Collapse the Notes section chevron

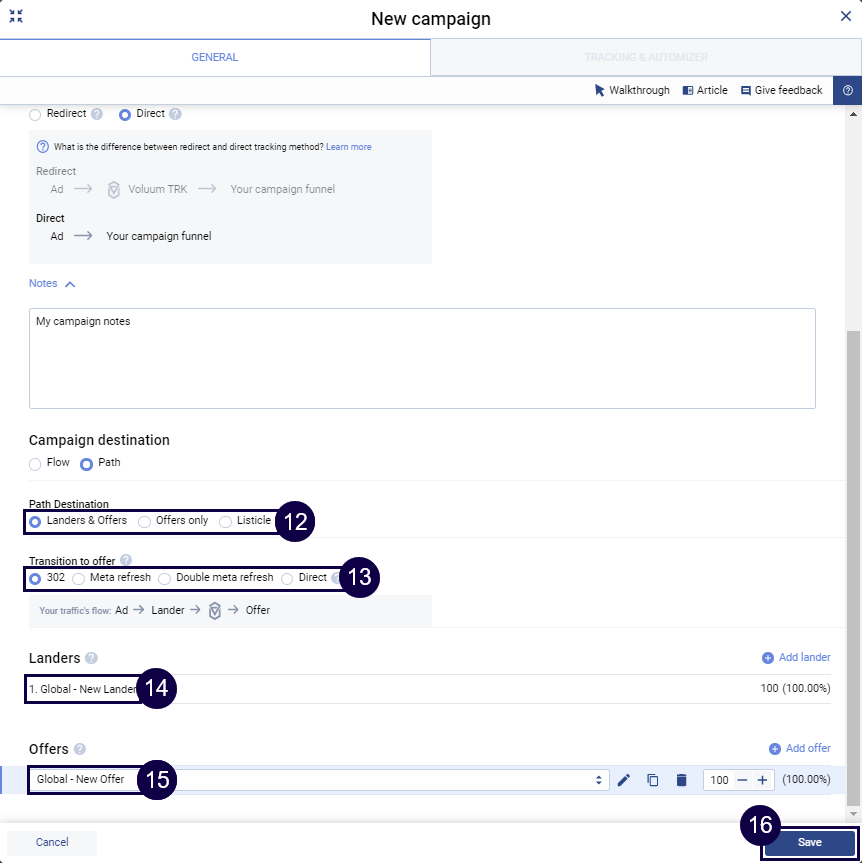pyautogui.click(x=70, y=284)
